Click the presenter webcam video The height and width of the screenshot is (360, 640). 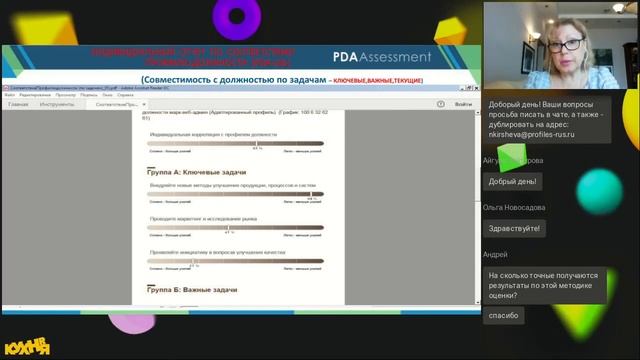click(560, 45)
